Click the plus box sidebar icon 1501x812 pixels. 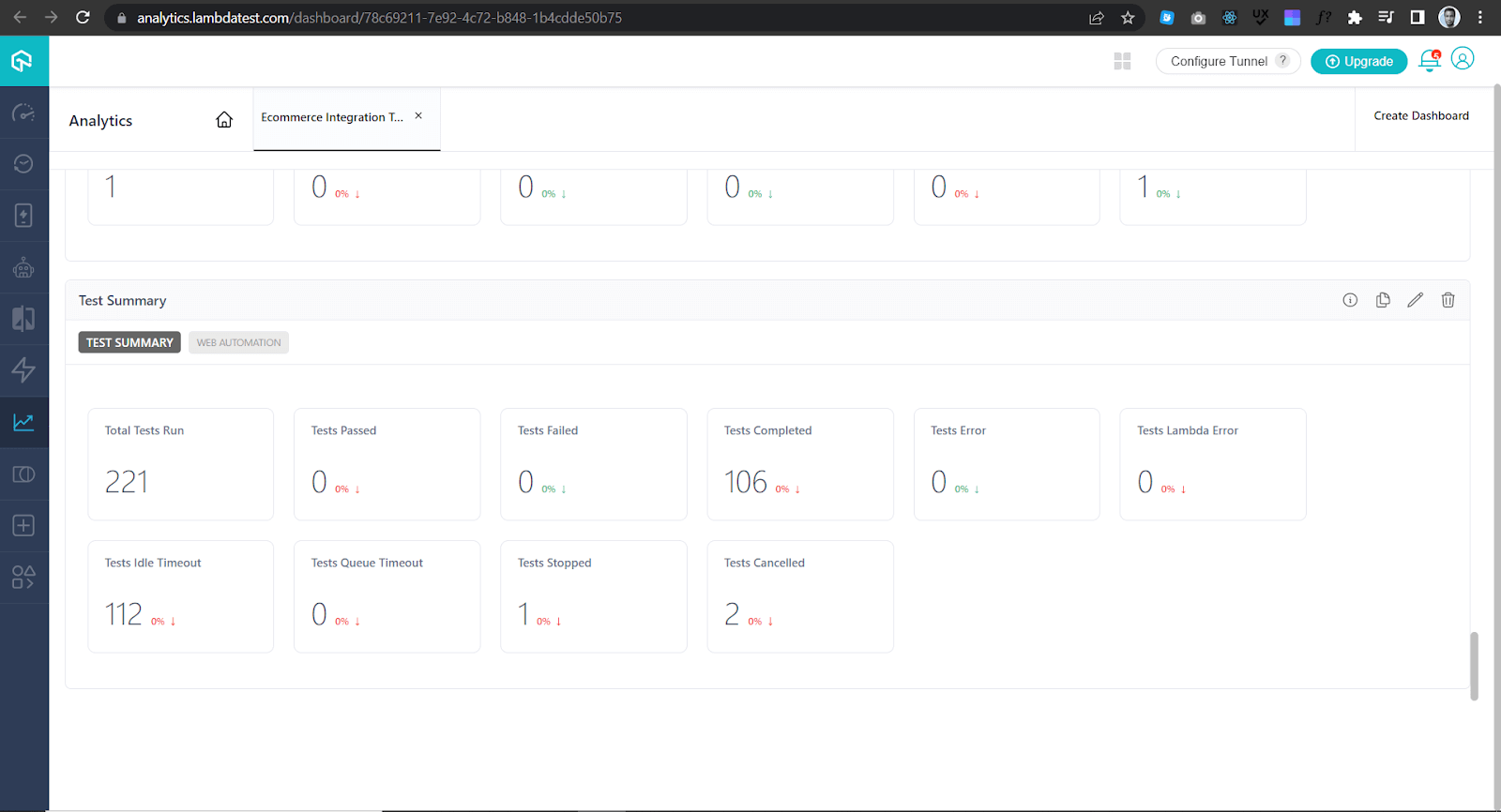(23, 525)
